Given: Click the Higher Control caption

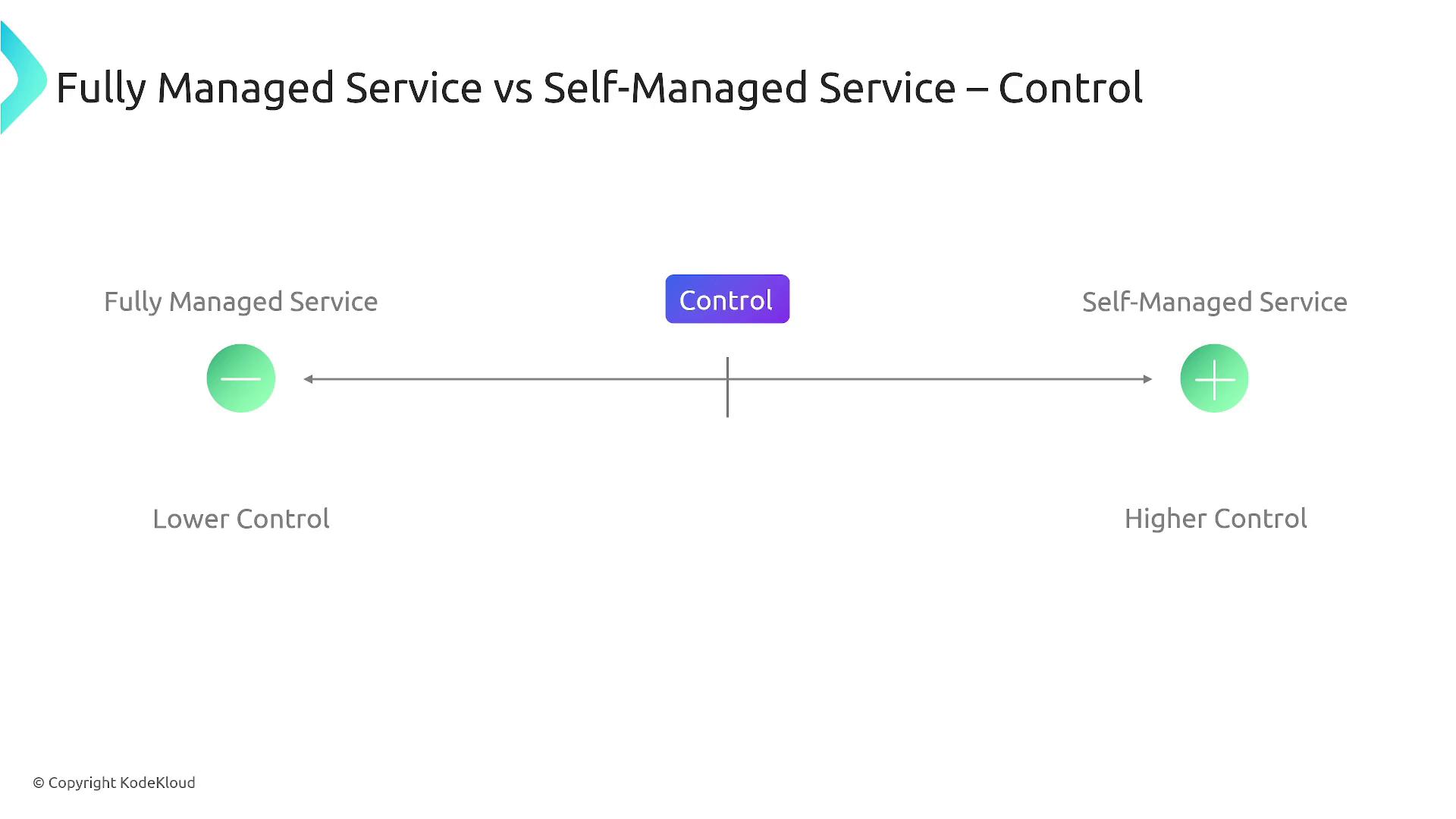Looking at the screenshot, I should pyautogui.click(x=1215, y=519).
